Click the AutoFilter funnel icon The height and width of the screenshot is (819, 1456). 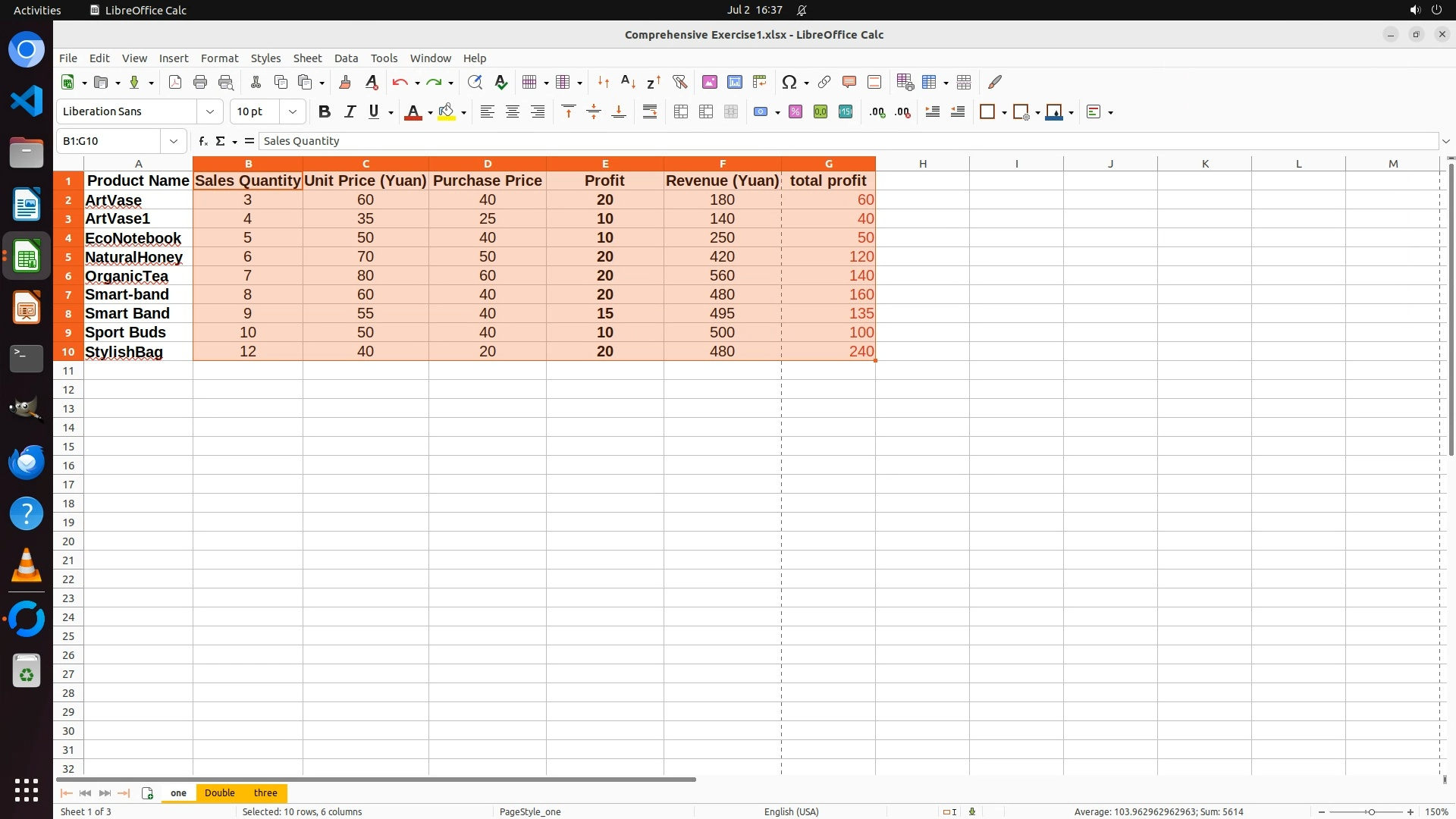[679, 82]
